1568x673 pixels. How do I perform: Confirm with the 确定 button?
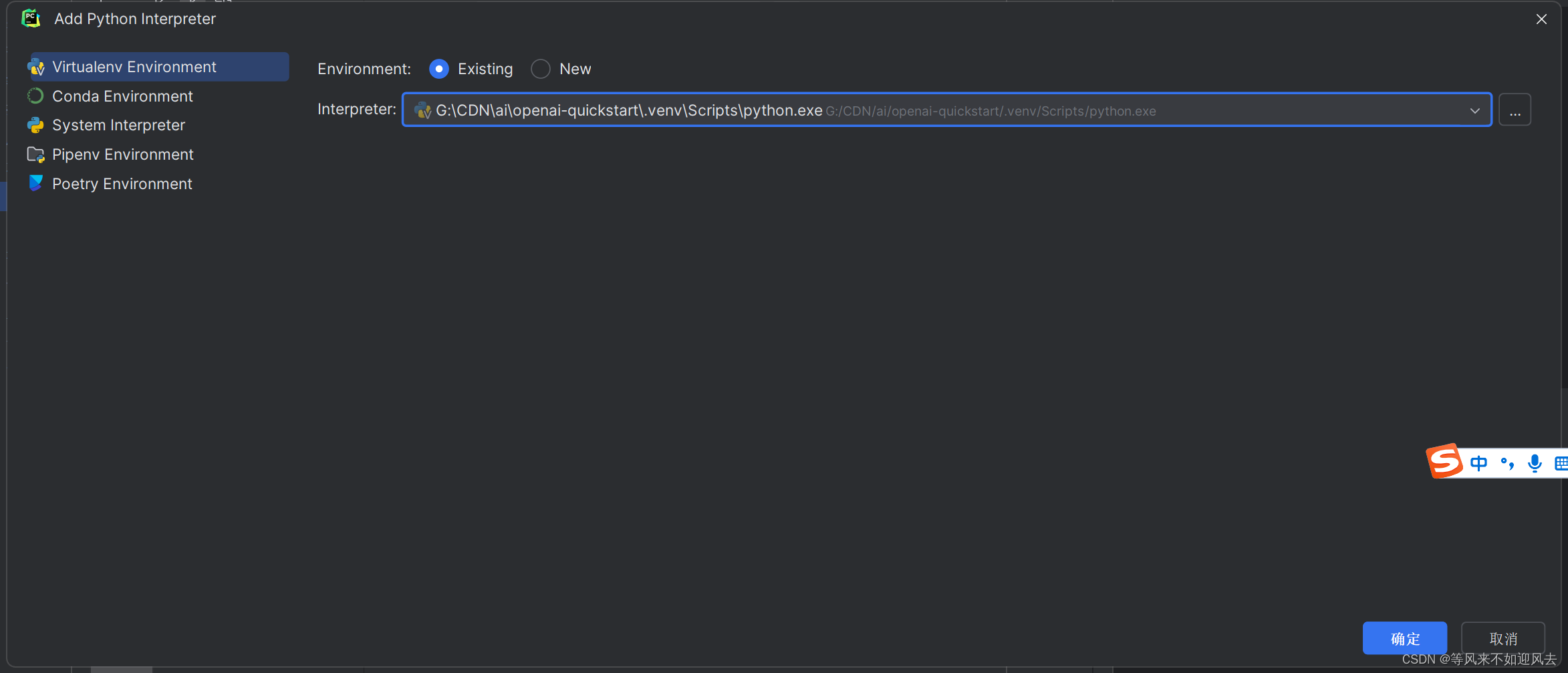1405,638
